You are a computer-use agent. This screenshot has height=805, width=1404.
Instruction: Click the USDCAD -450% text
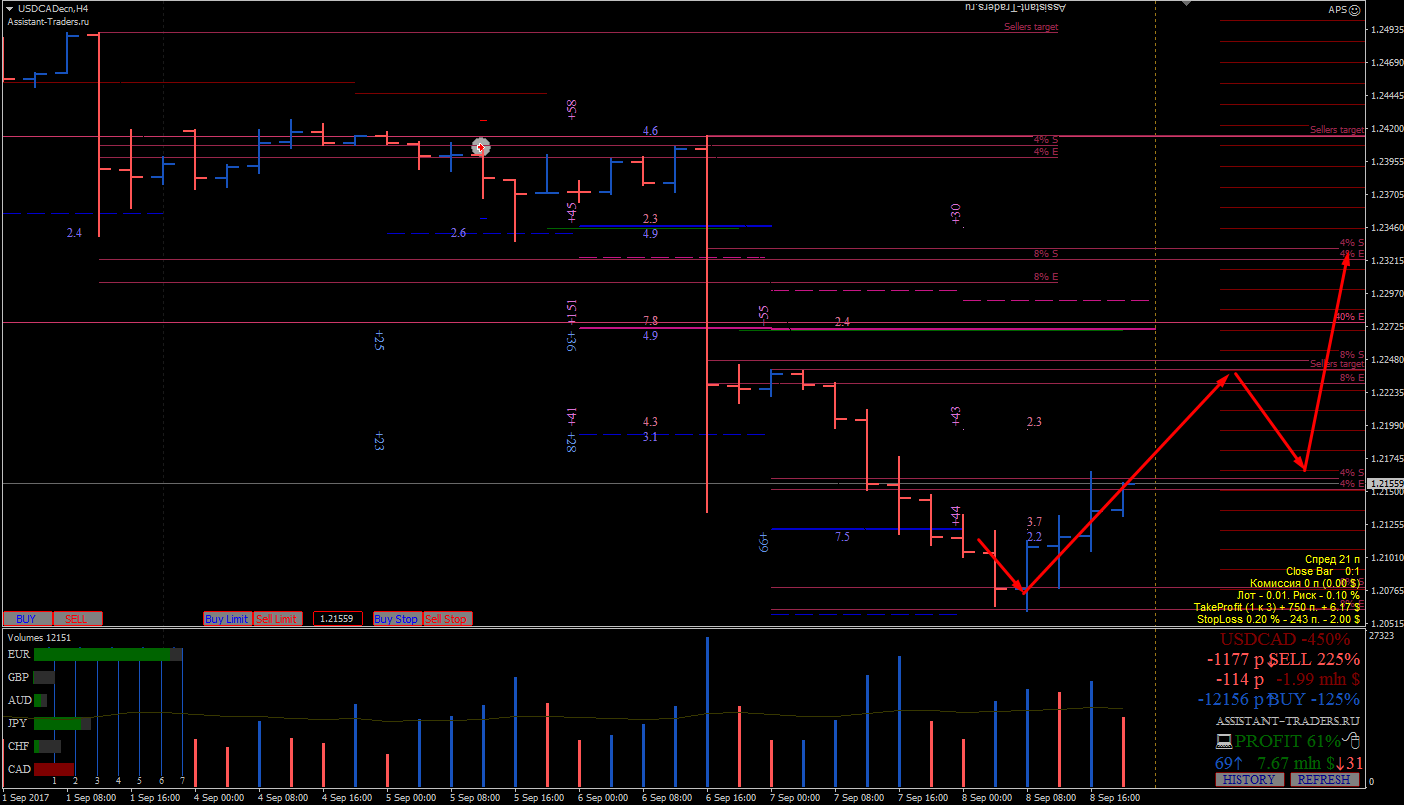pyautogui.click(x=1285, y=639)
